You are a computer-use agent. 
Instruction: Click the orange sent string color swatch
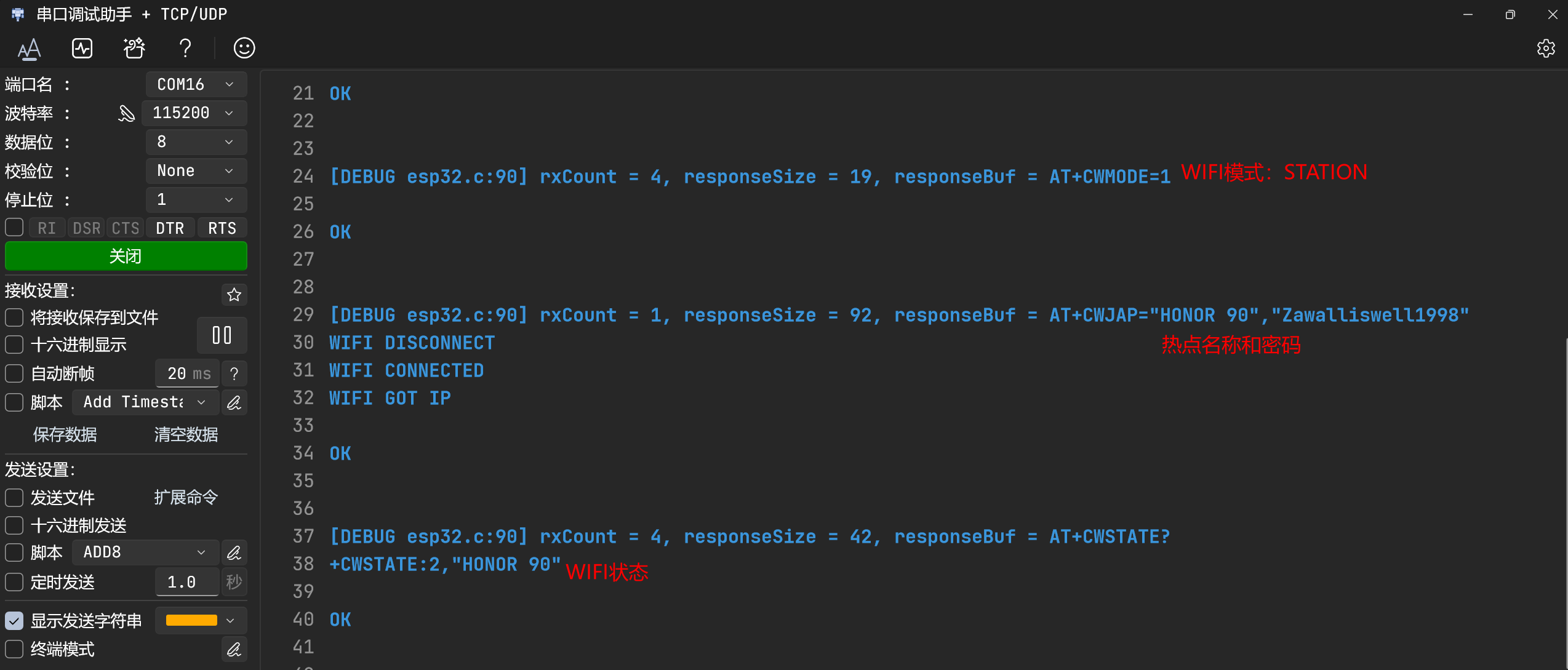pos(191,621)
